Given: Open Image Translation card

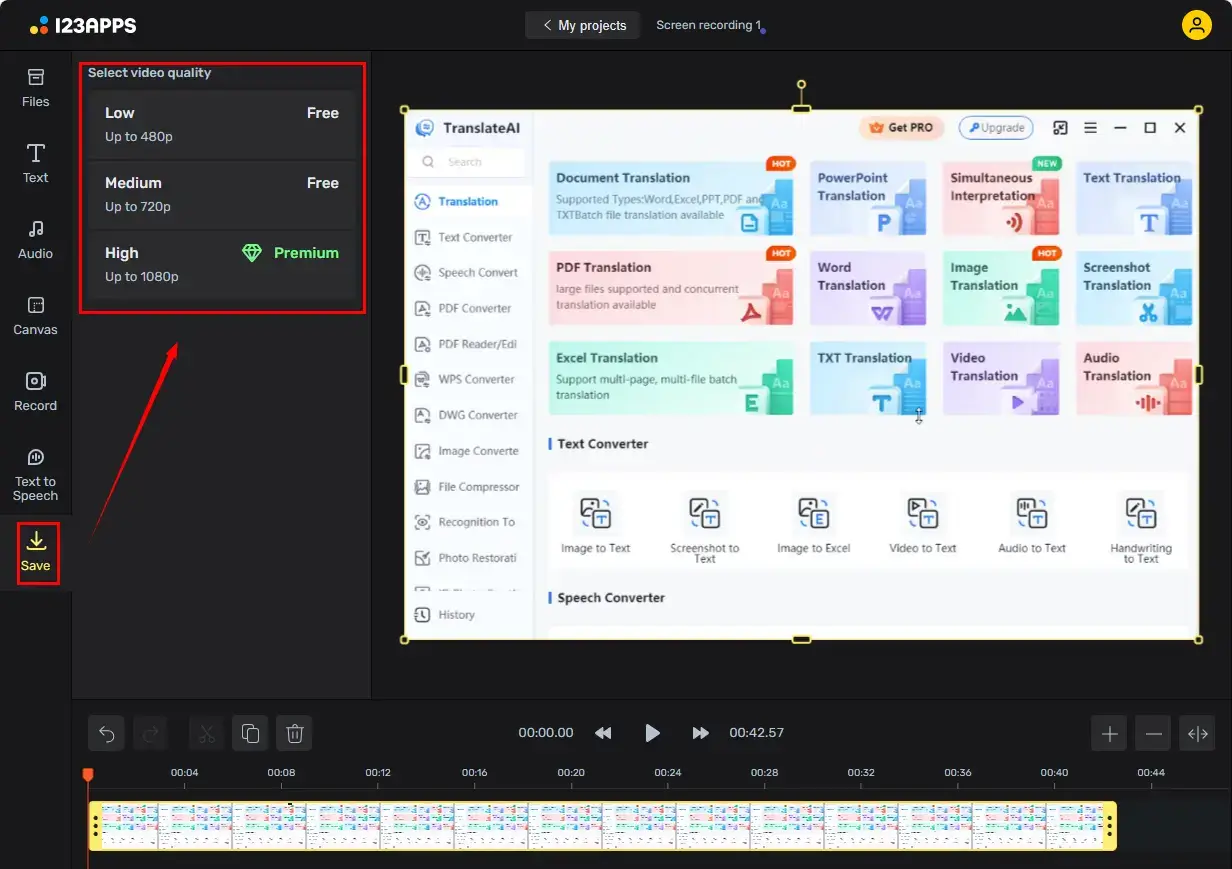Looking at the screenshot, I should pos(1001,288).
